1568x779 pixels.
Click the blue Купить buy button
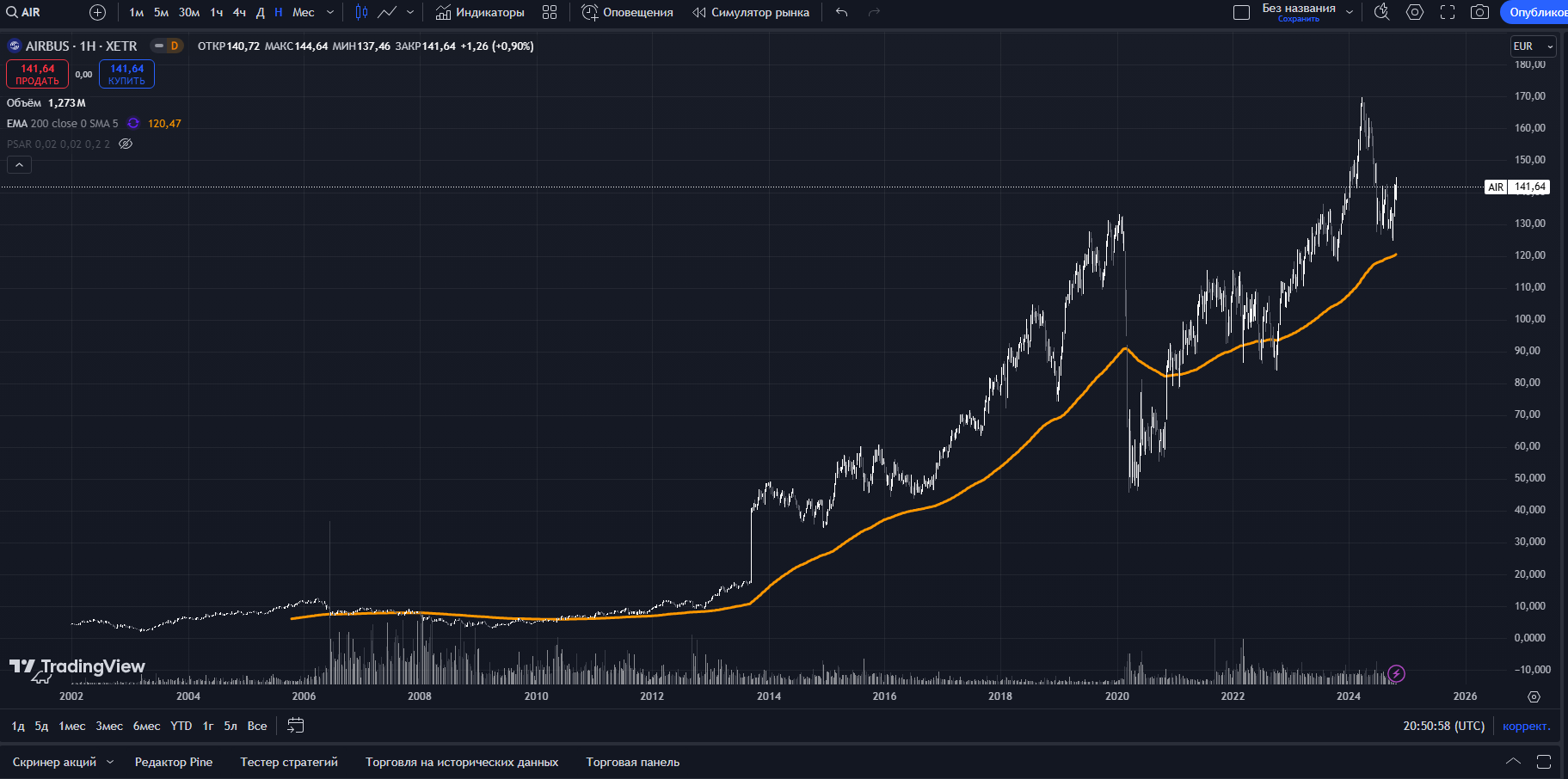[x=126, y=74]
